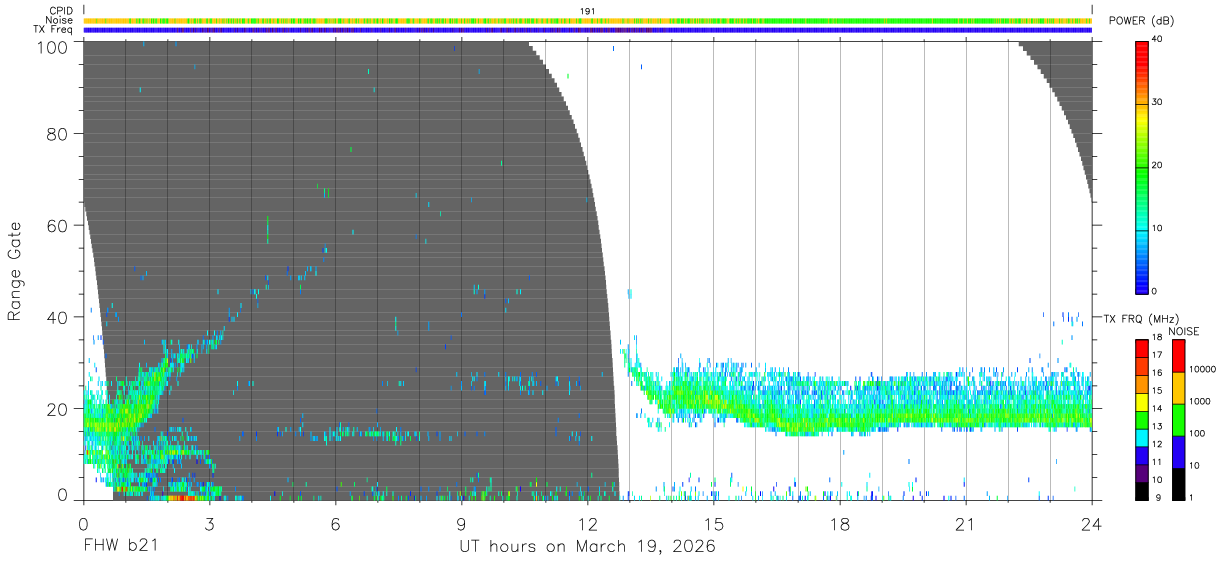Click power scale value 40

coord(1158,40)
